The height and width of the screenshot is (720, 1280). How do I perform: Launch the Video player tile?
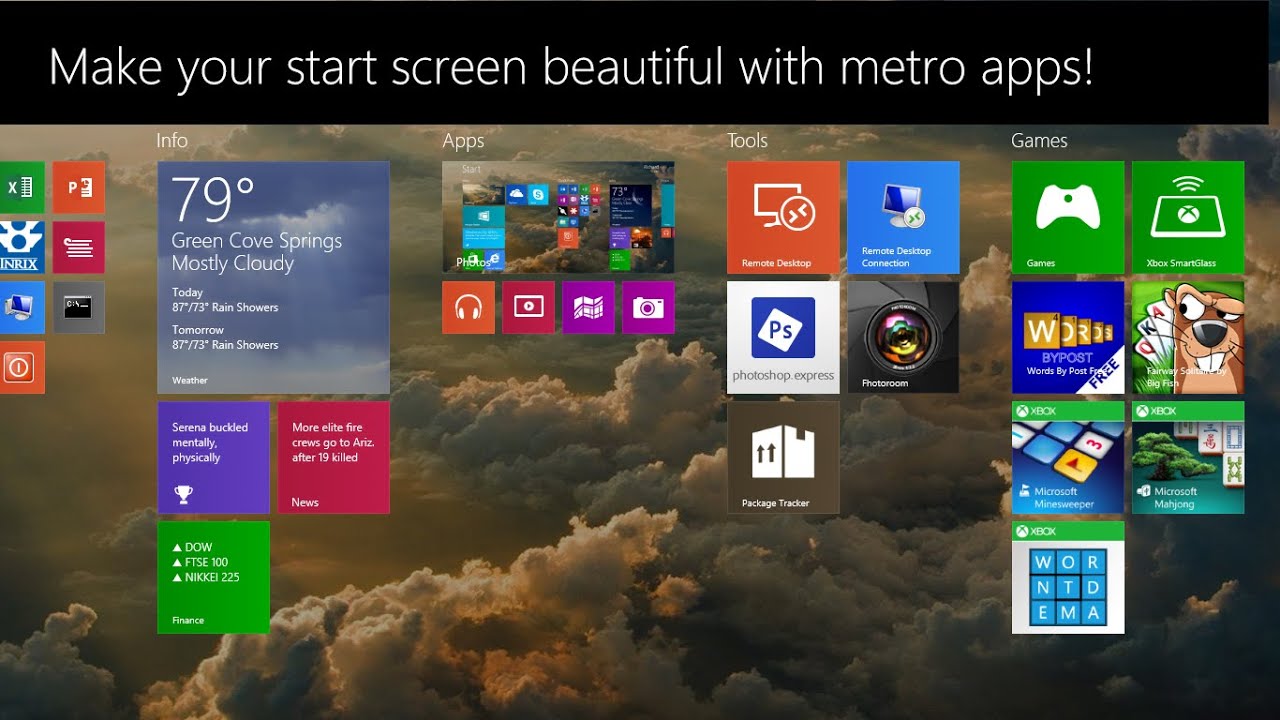(528, 307)
